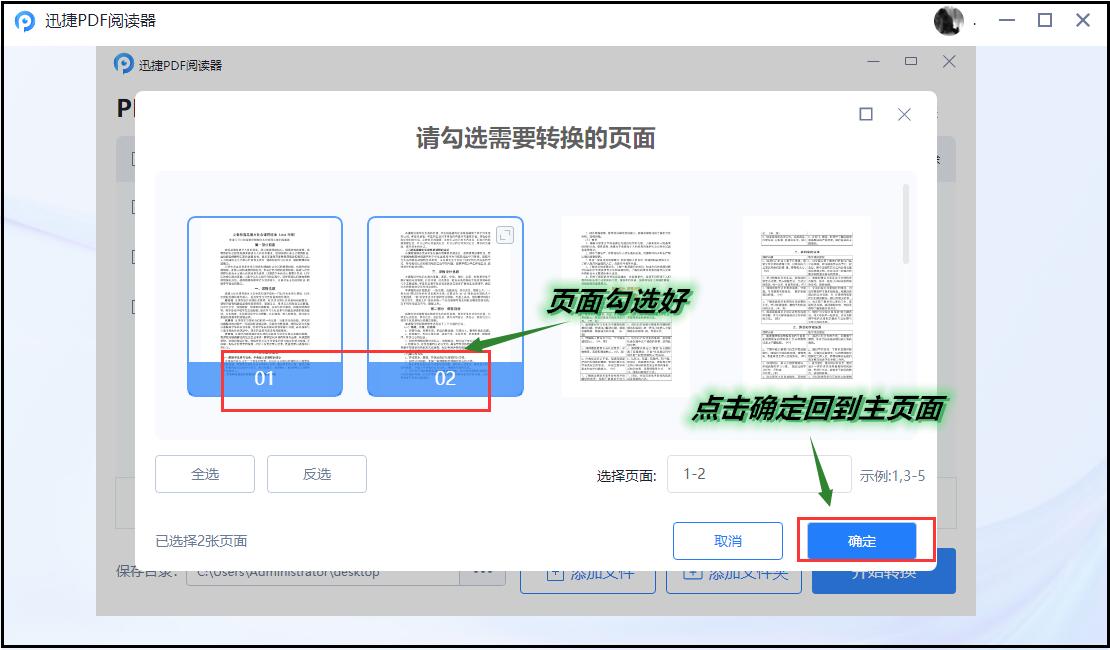Click the 添加文件 file-add icon

553,573
